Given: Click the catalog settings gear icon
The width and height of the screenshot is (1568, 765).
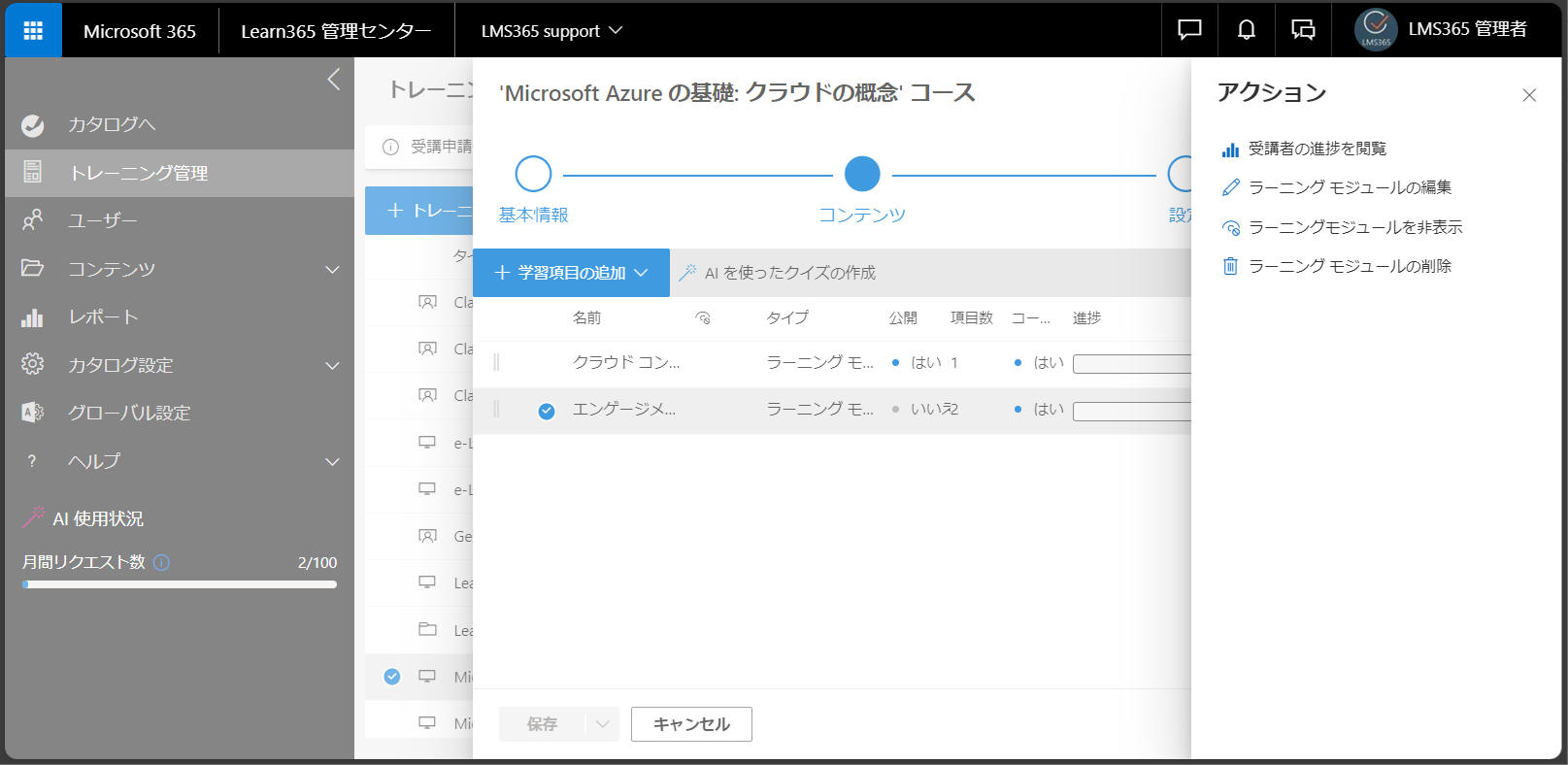Looking at the screenshot, I should 33,364.
